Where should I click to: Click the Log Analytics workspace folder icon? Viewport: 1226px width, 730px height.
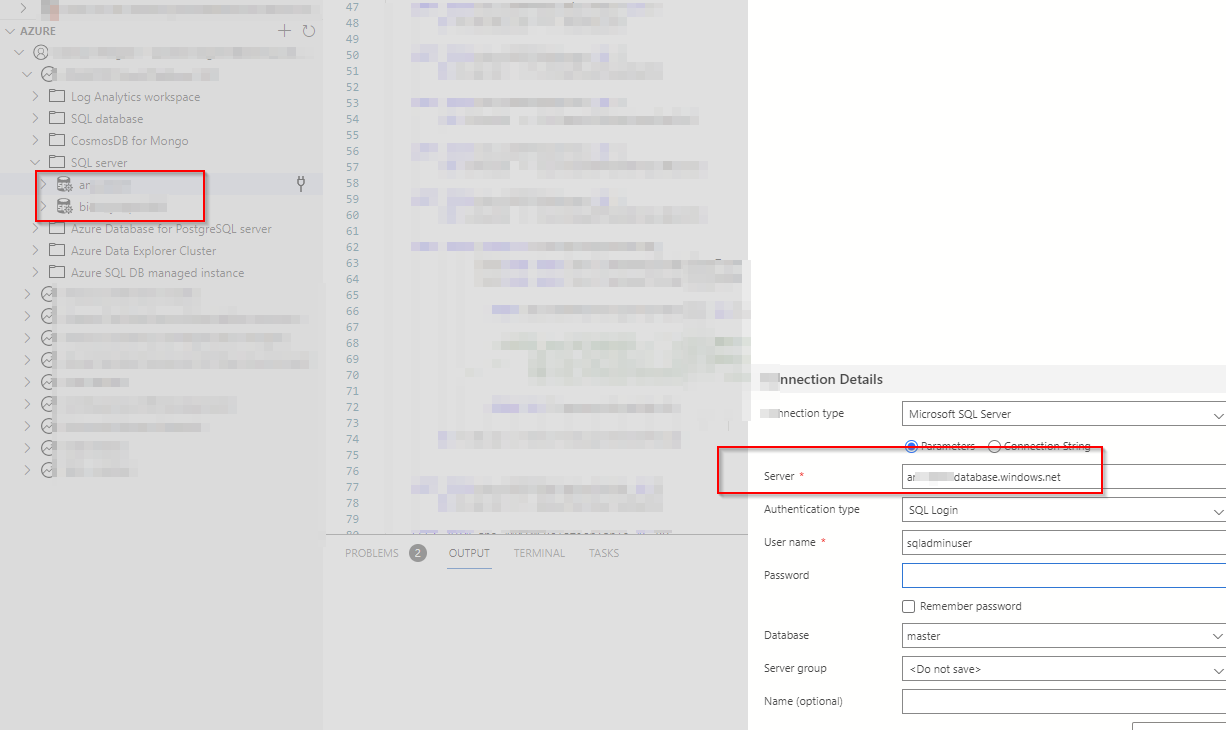tap(55, 96)
